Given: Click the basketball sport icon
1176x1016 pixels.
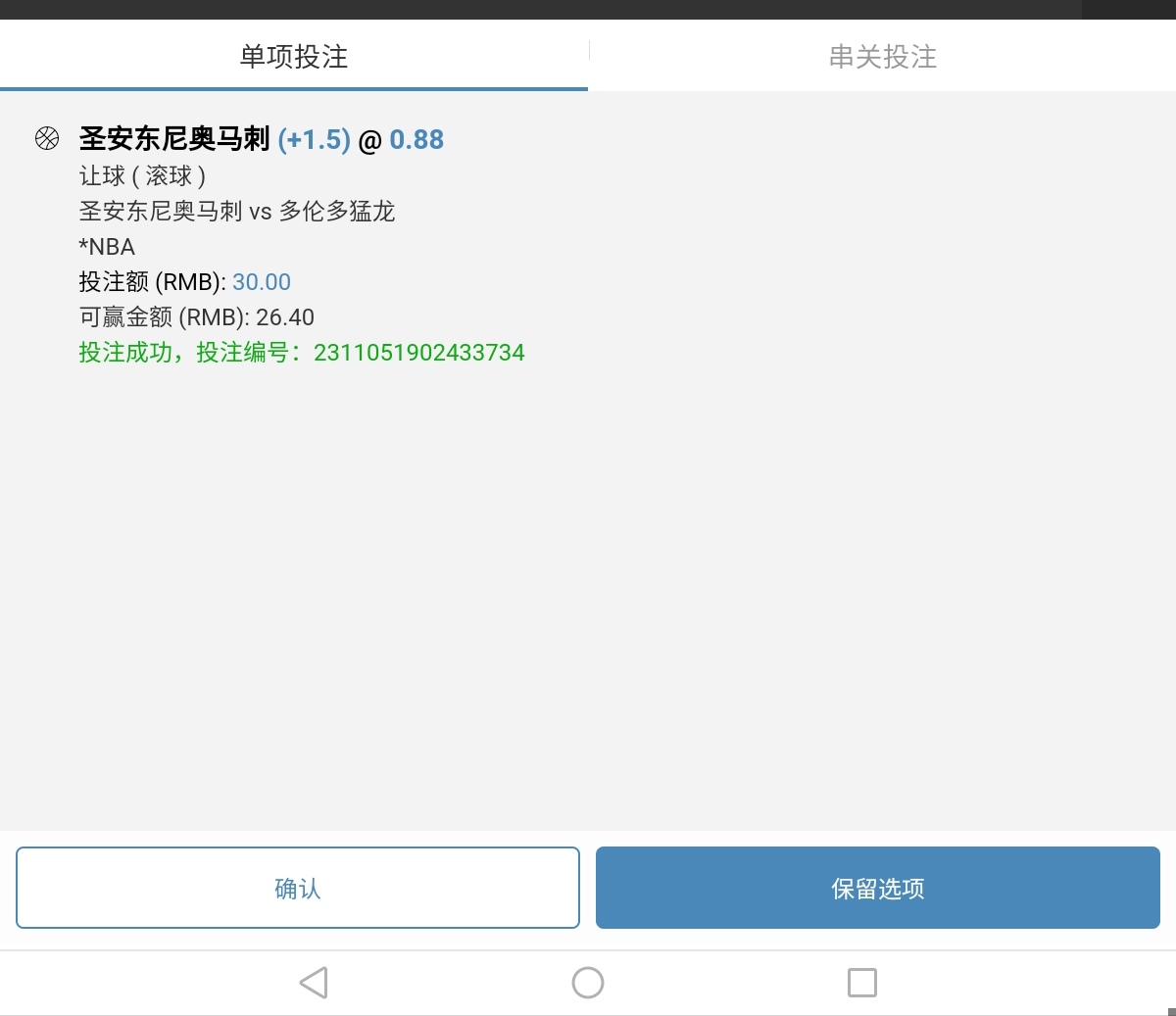Looking at the screenshot, I should click(47, 138).
